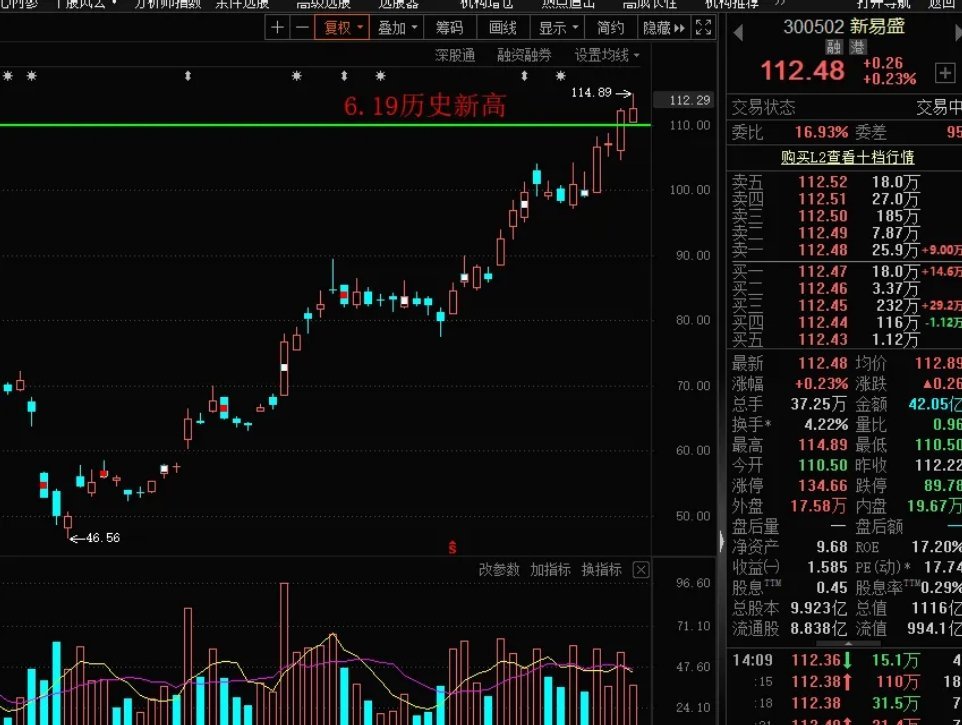Screen dimensions: 962x725
Task: Open 购买L2查看十档行情 link
Action: (x=847, y=158)
